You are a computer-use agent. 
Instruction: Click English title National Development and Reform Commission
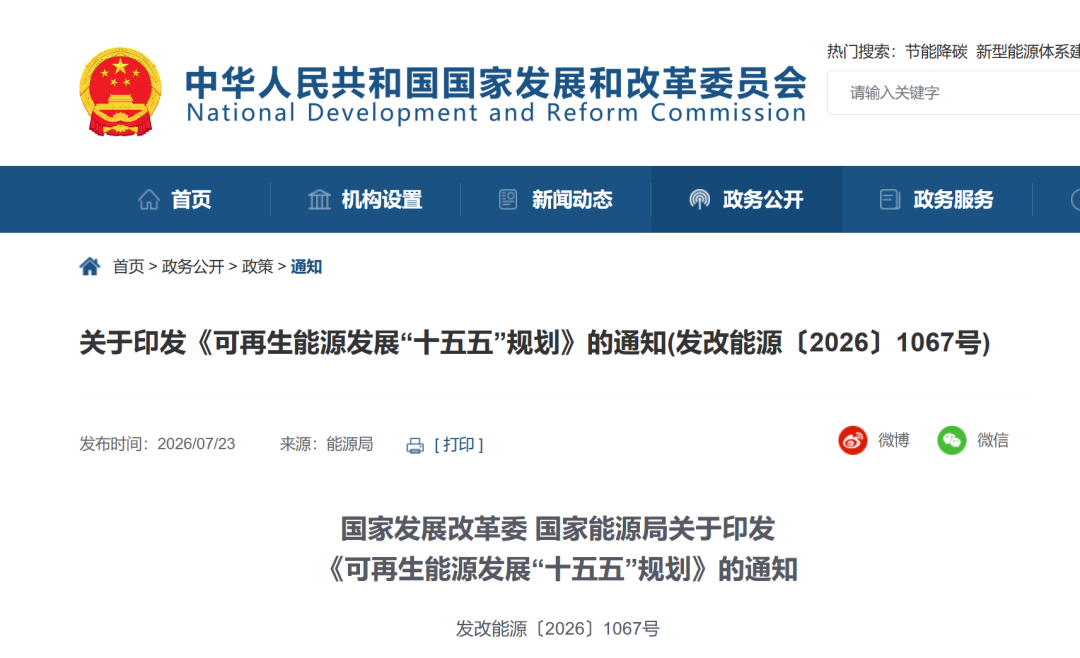tap(496, 113)
